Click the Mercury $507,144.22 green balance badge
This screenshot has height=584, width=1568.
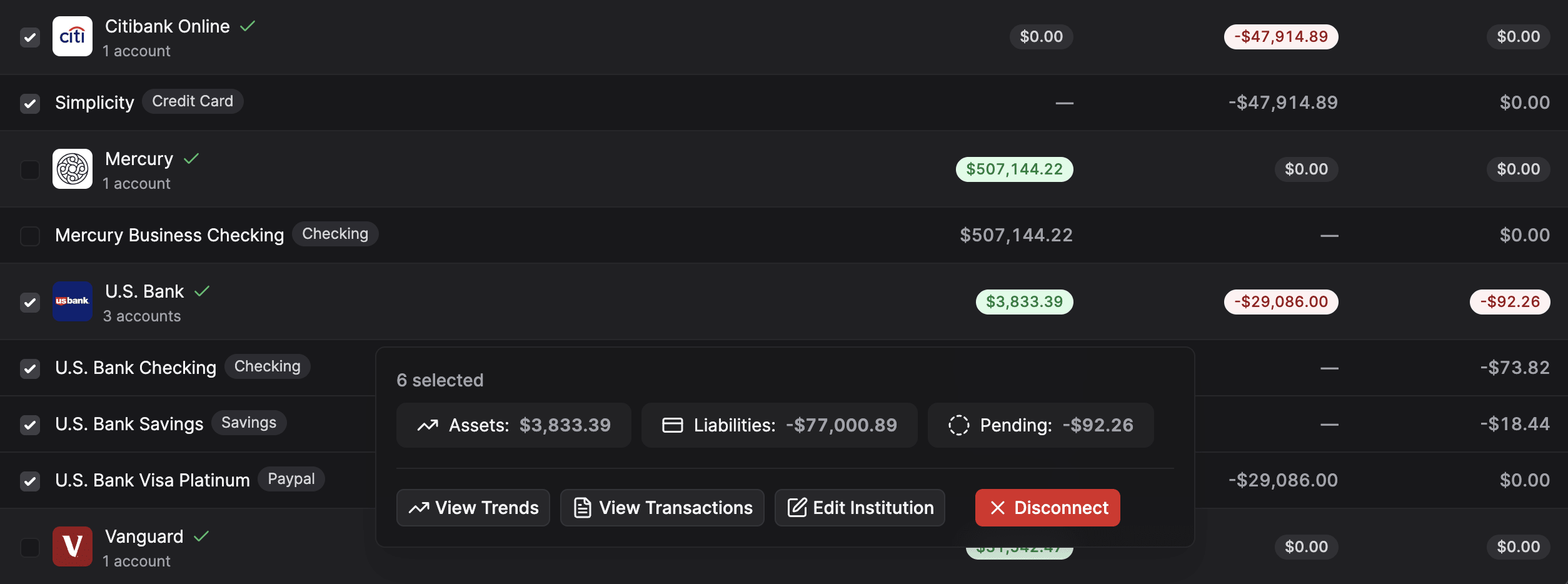click(1014, 169)
